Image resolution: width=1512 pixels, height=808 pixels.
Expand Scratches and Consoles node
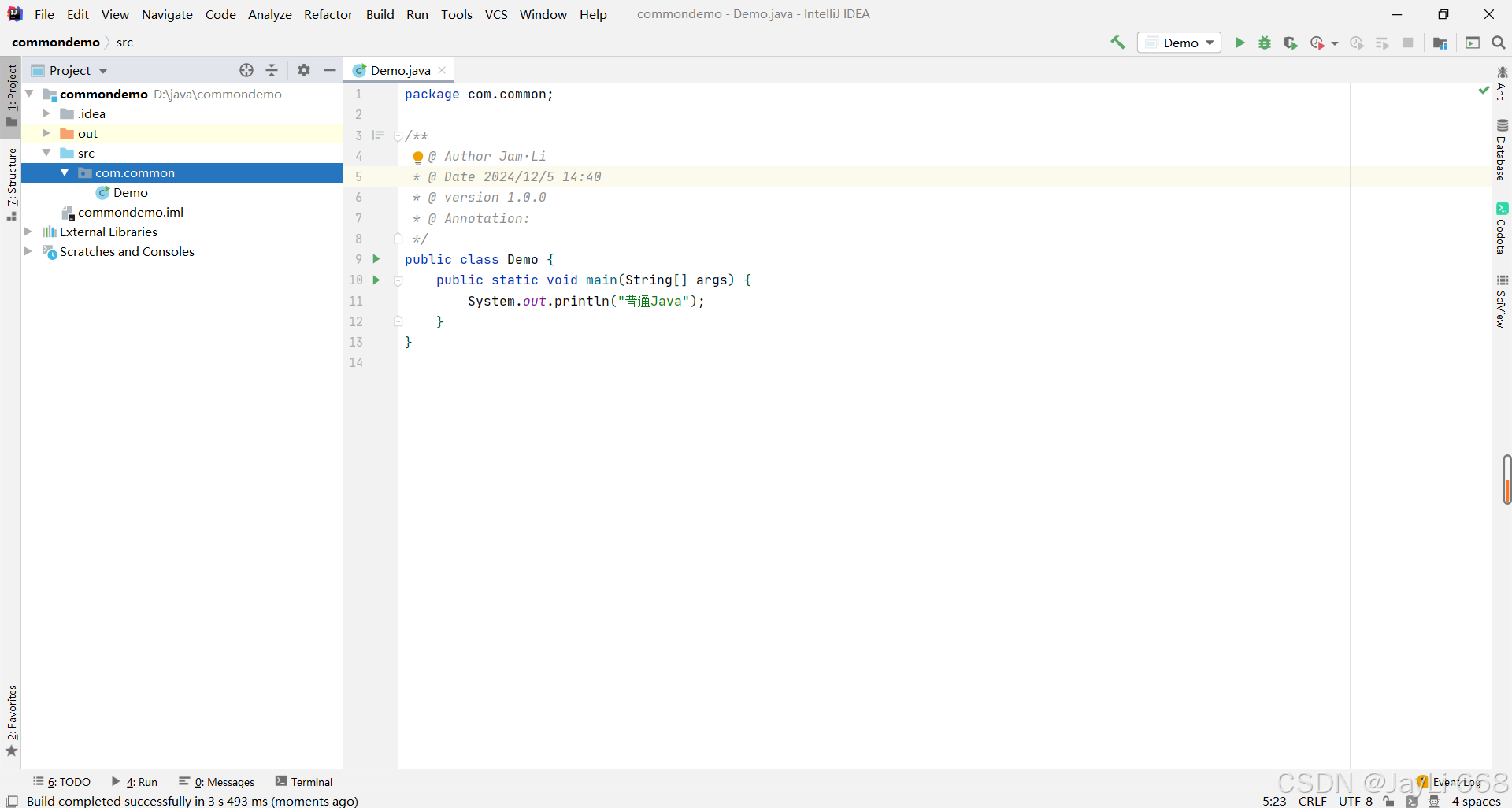point(28,251)
